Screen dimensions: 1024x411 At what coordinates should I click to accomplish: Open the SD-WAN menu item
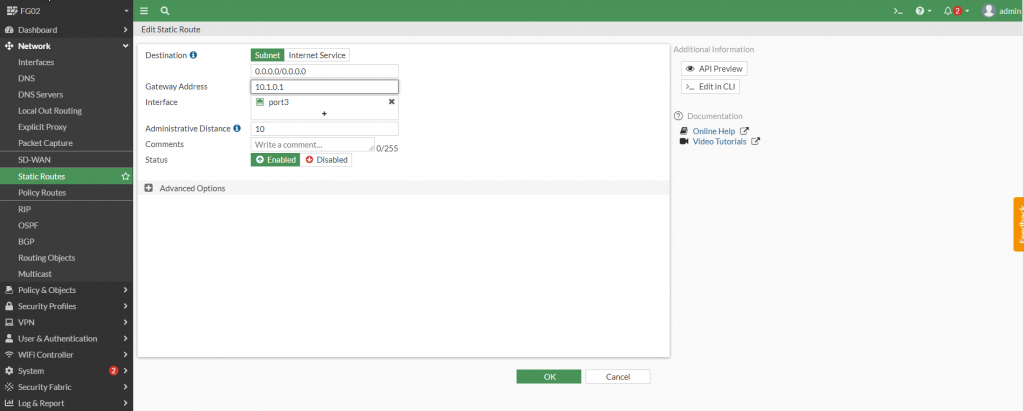click(35, 160)
